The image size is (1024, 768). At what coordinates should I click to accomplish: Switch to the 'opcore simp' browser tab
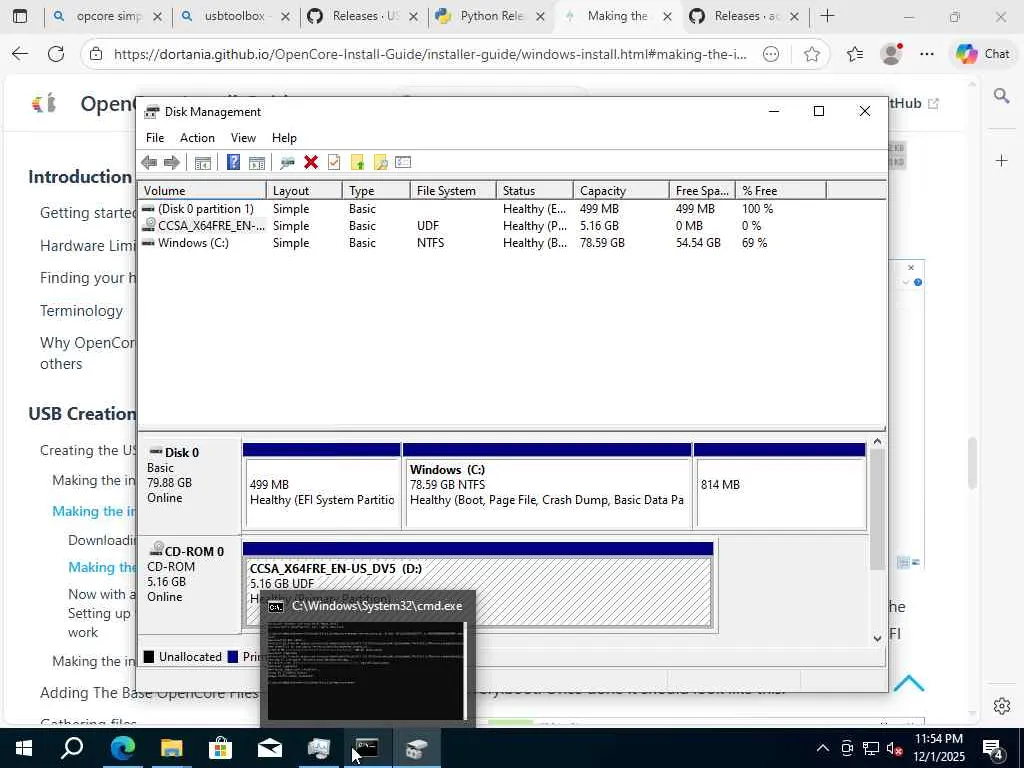coord(108,16)
